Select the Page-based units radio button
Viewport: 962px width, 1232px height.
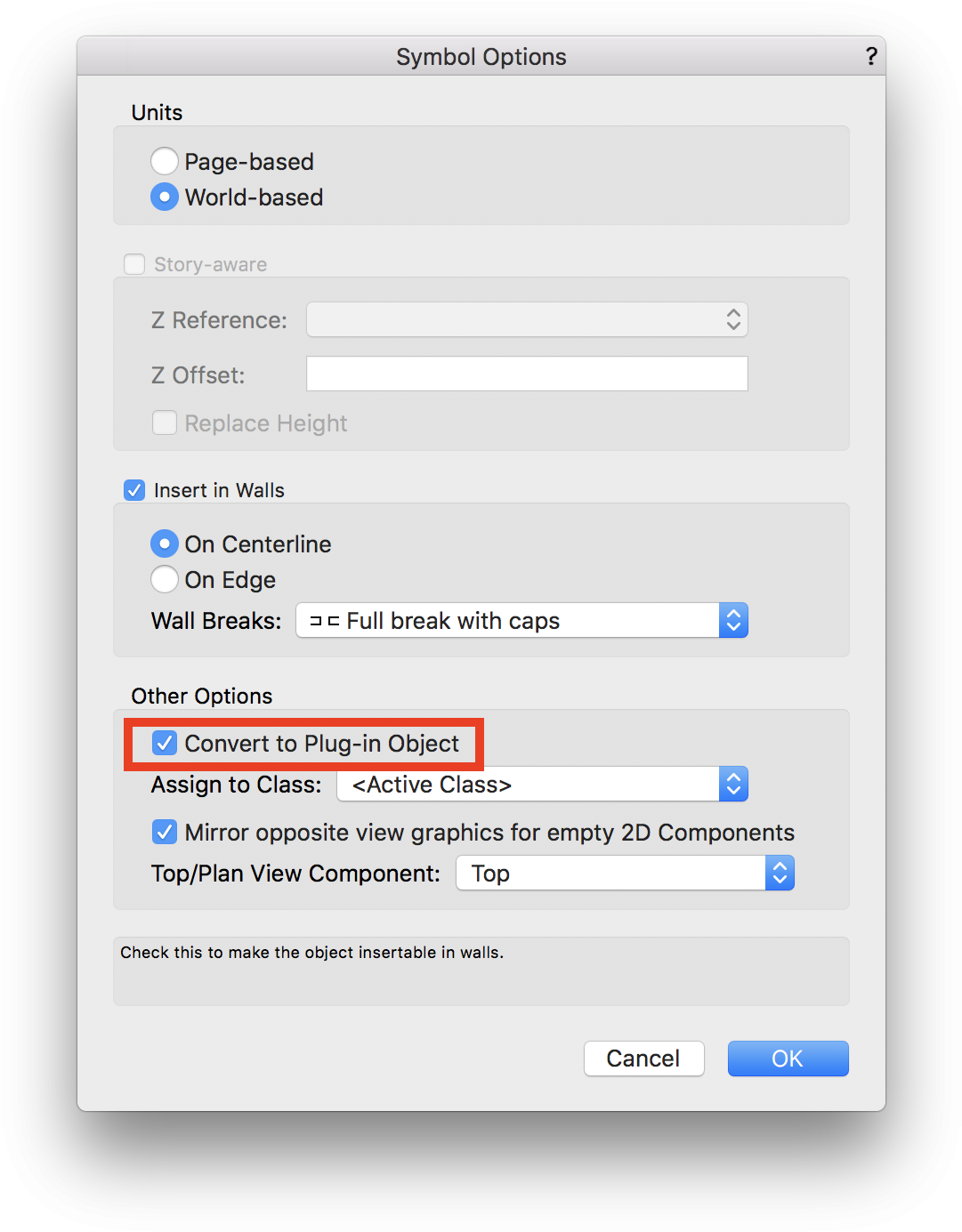[165, 161]
